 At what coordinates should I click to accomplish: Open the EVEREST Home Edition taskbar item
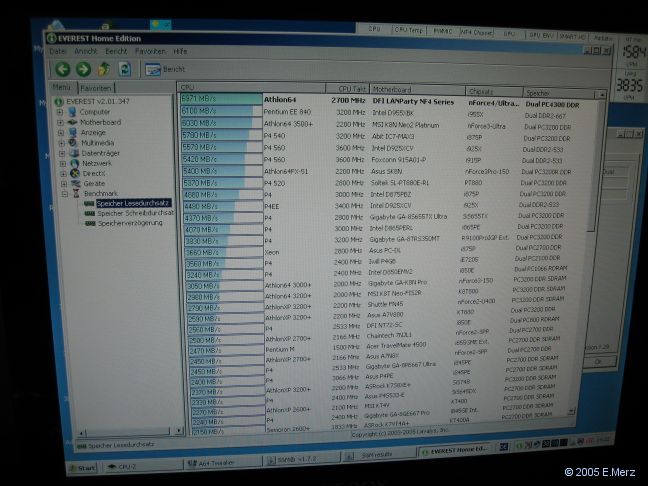[456, 452]
